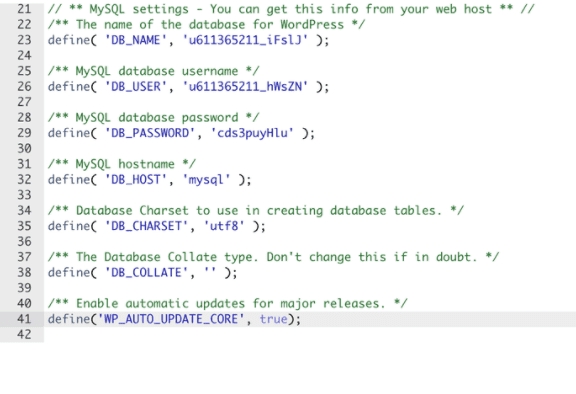Click the 'true' keyword on line 41

[274, 319]
